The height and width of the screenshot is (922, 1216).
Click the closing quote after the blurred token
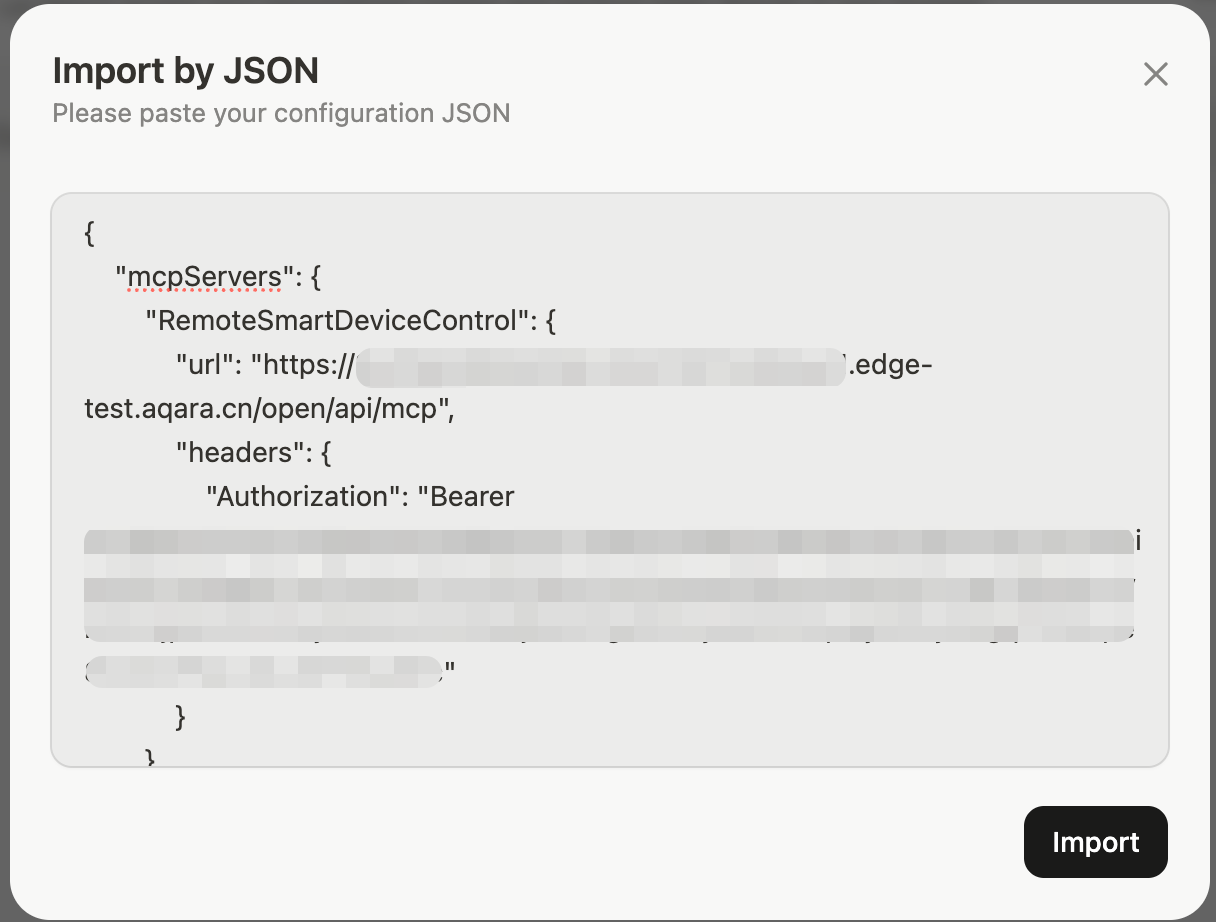(450, 673)
